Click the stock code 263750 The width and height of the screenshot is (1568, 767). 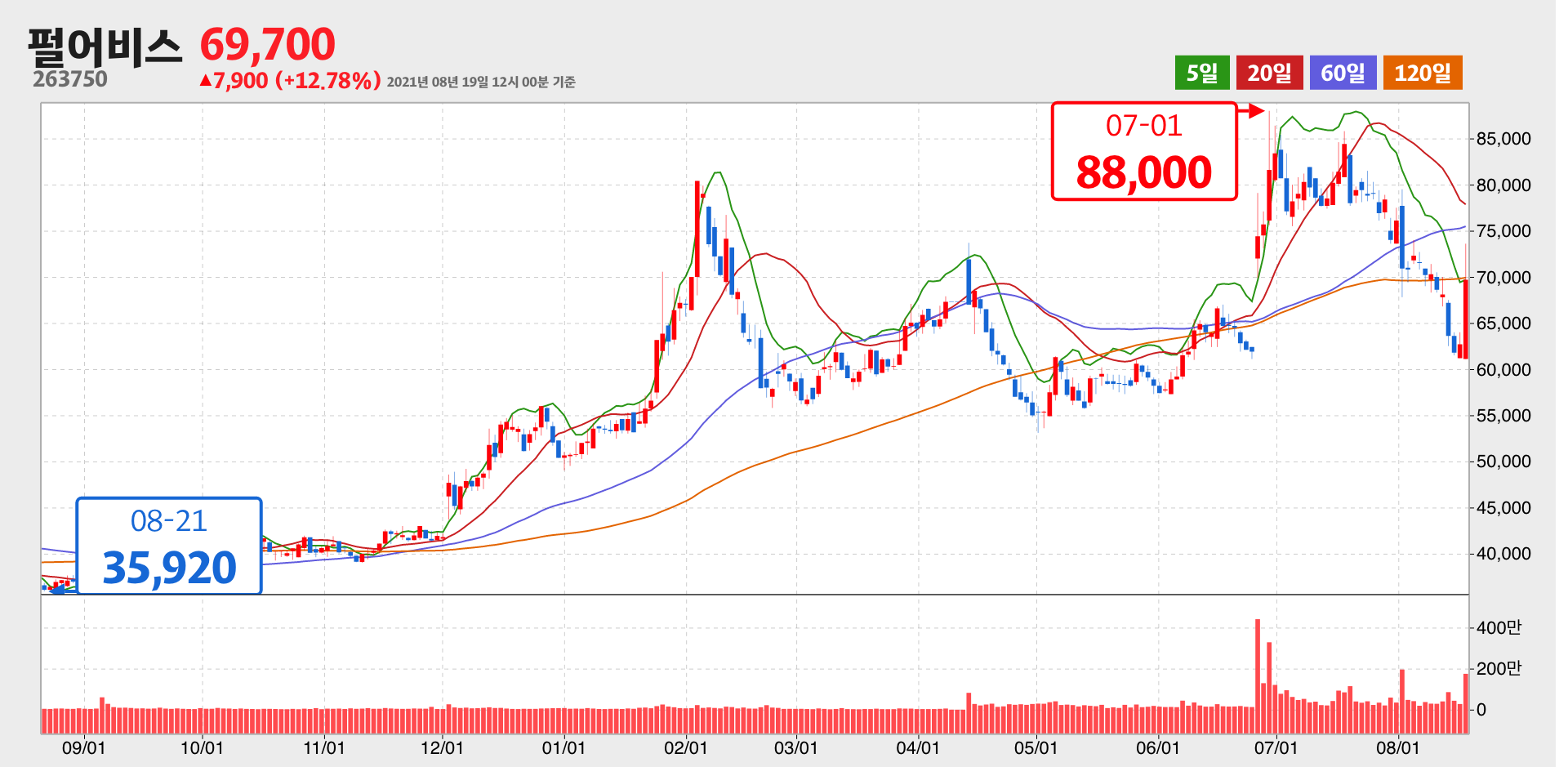(70, 79)
